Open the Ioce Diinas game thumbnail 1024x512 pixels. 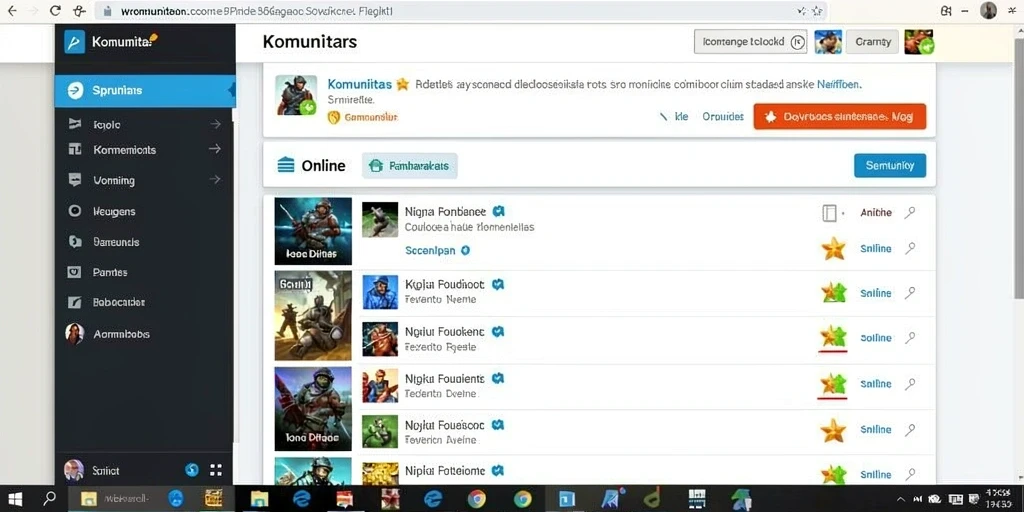(x=313, y=231)
